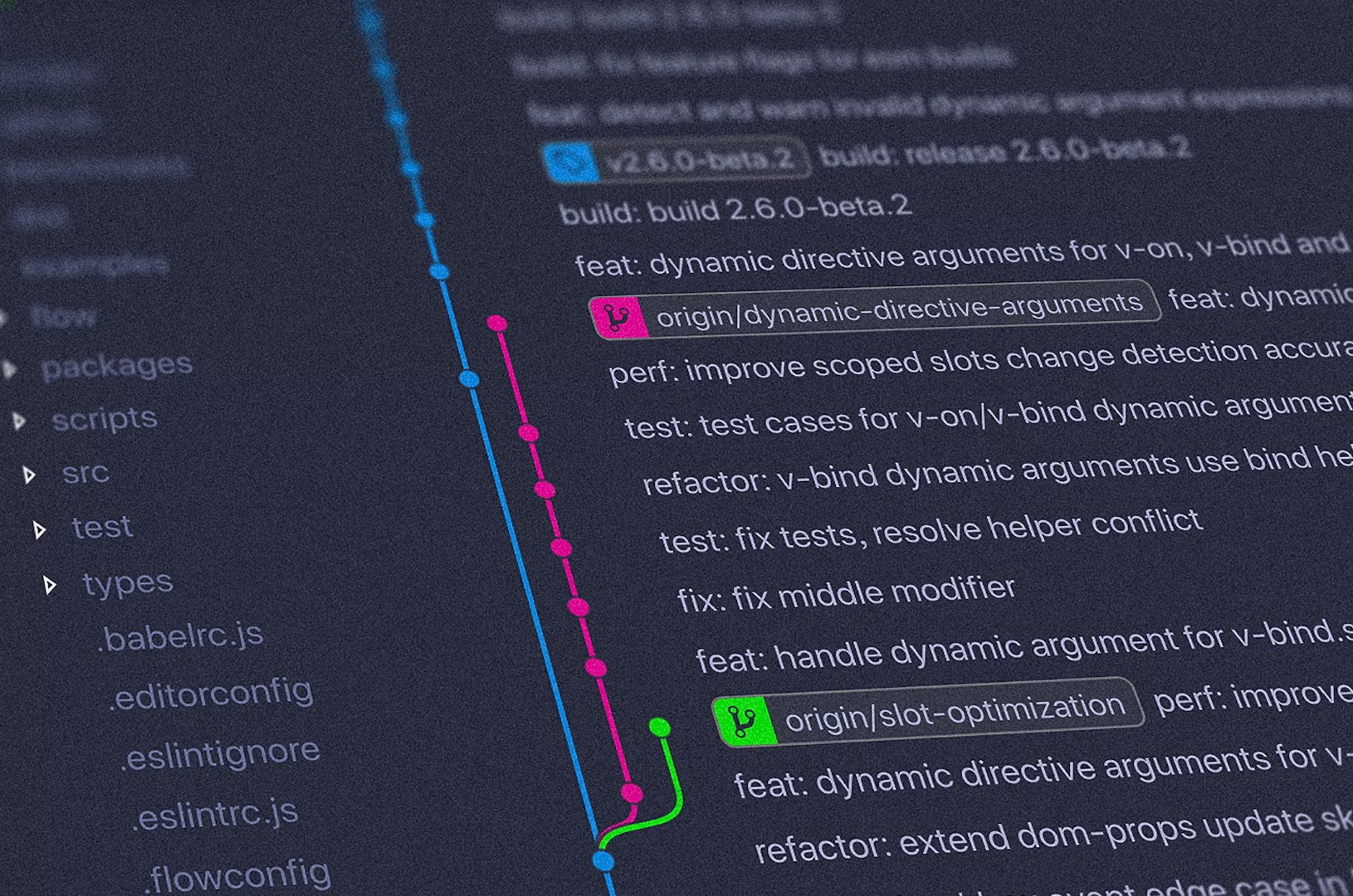Screen dimensions: 1353x896
Task: Click pink graph node at top of magenta branch
Action: pos(497,324)
